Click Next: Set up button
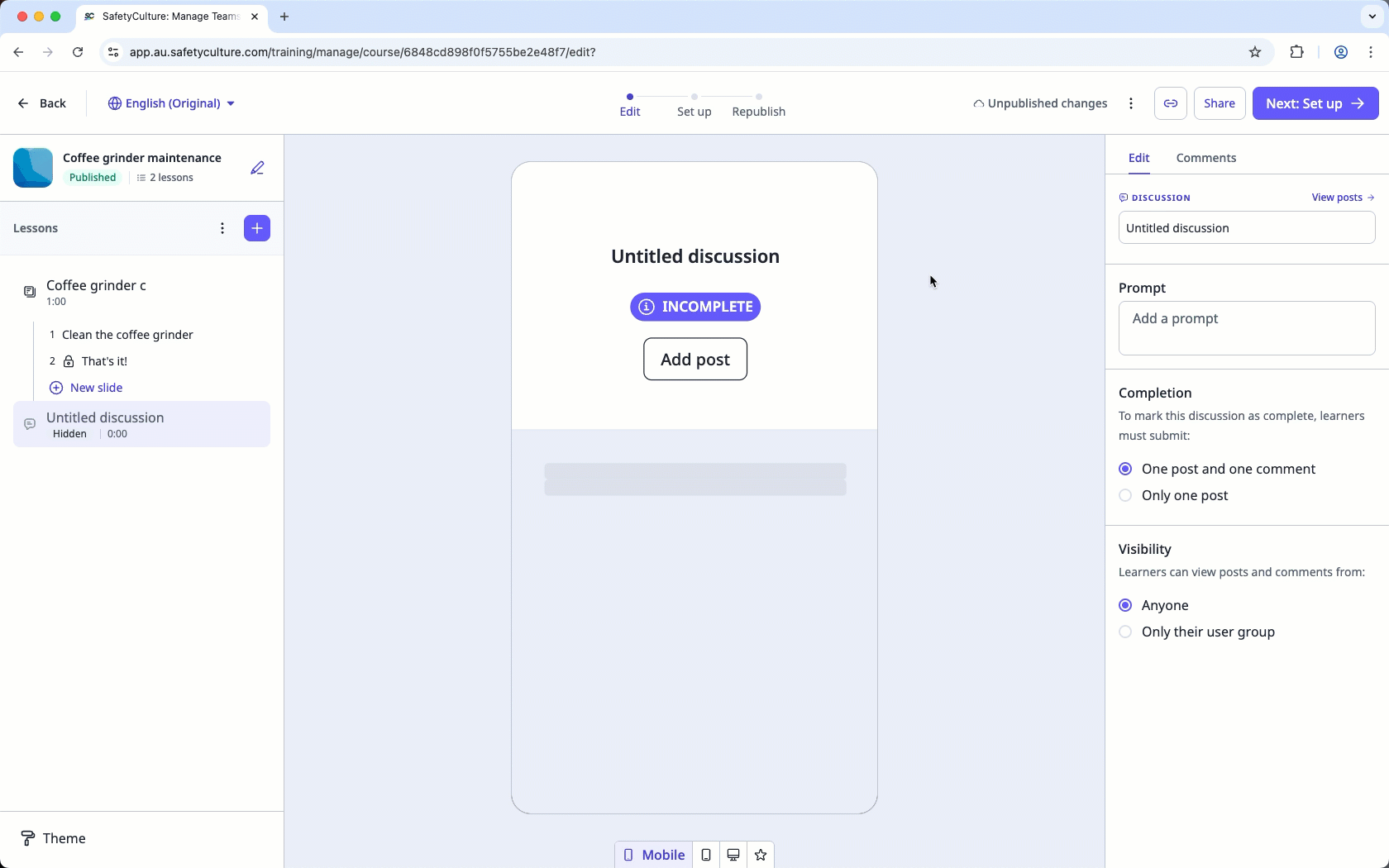Viewport: 1389px width, 868px height. coord(1315,103)
